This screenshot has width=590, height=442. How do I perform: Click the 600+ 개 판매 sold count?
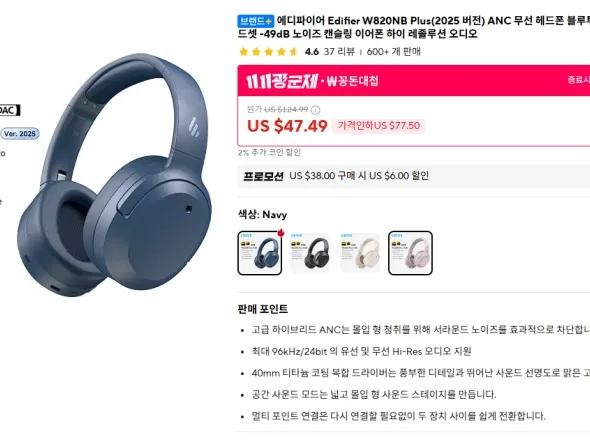pos(394,52)
